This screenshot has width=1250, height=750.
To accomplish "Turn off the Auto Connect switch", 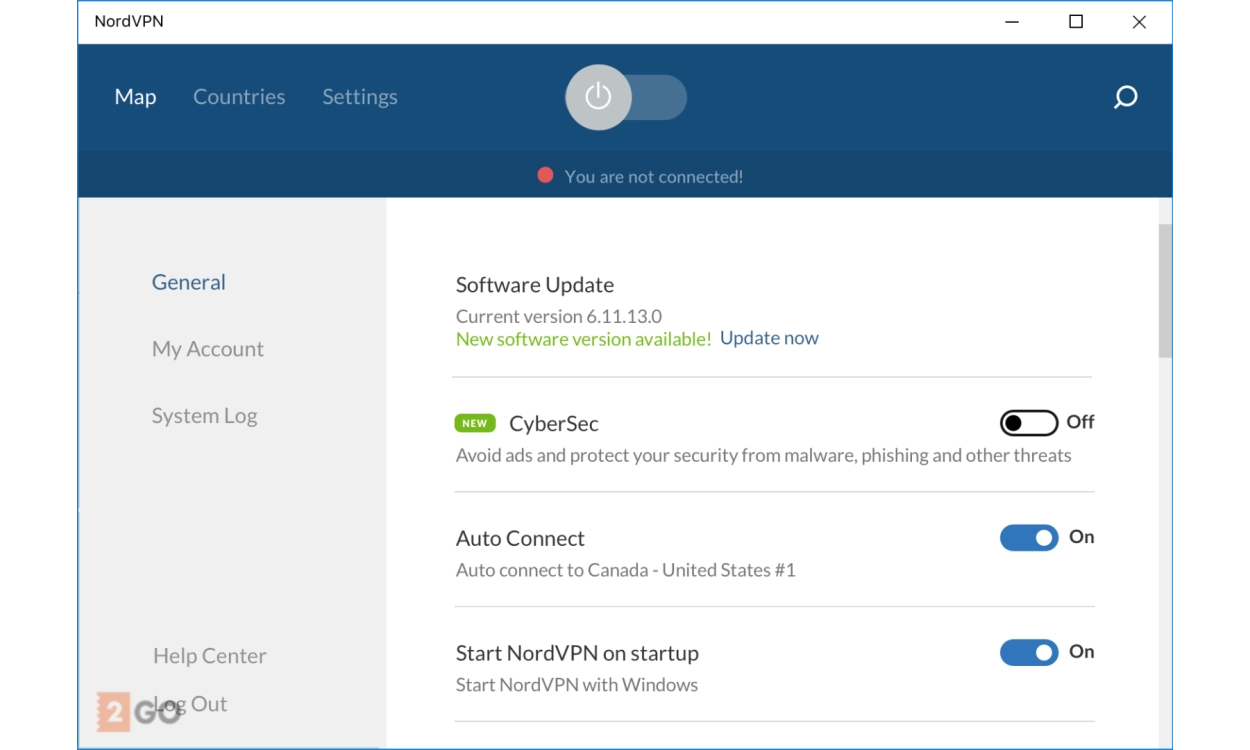I will pos(1028,538).
